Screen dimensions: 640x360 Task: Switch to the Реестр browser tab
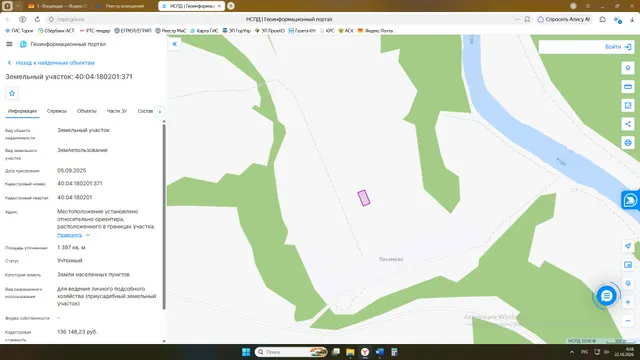coord(124,6)
